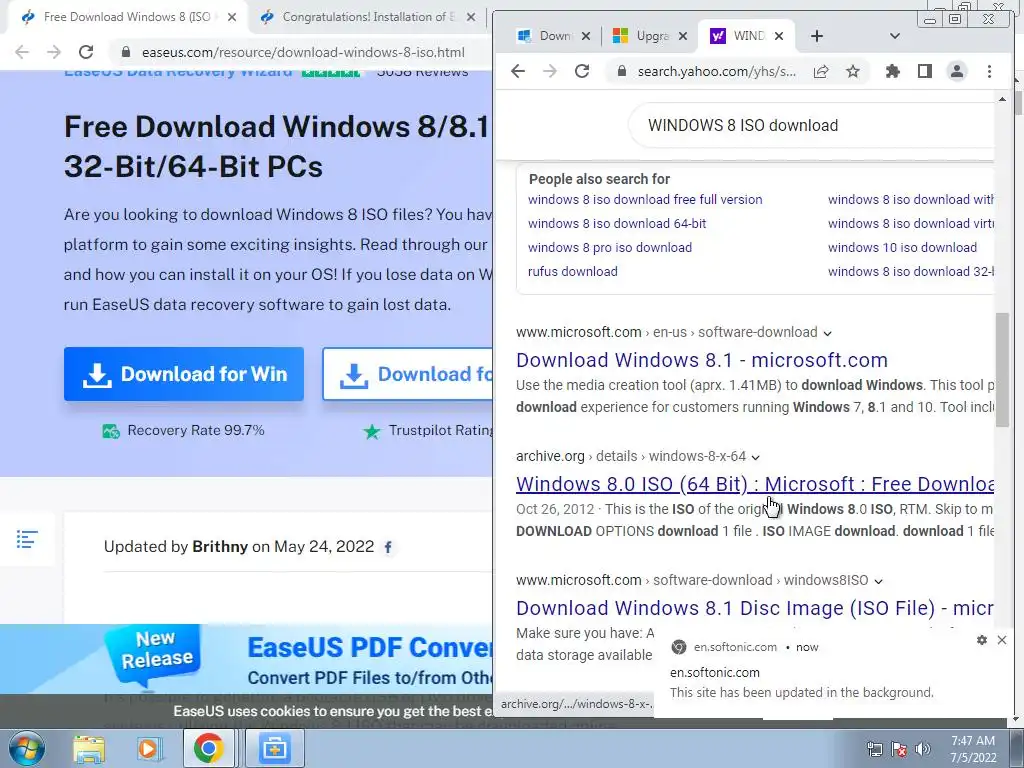Click the Chrome taskbar icon
Viewport: 1024px width, 768px height.
(x=208, y=748)
